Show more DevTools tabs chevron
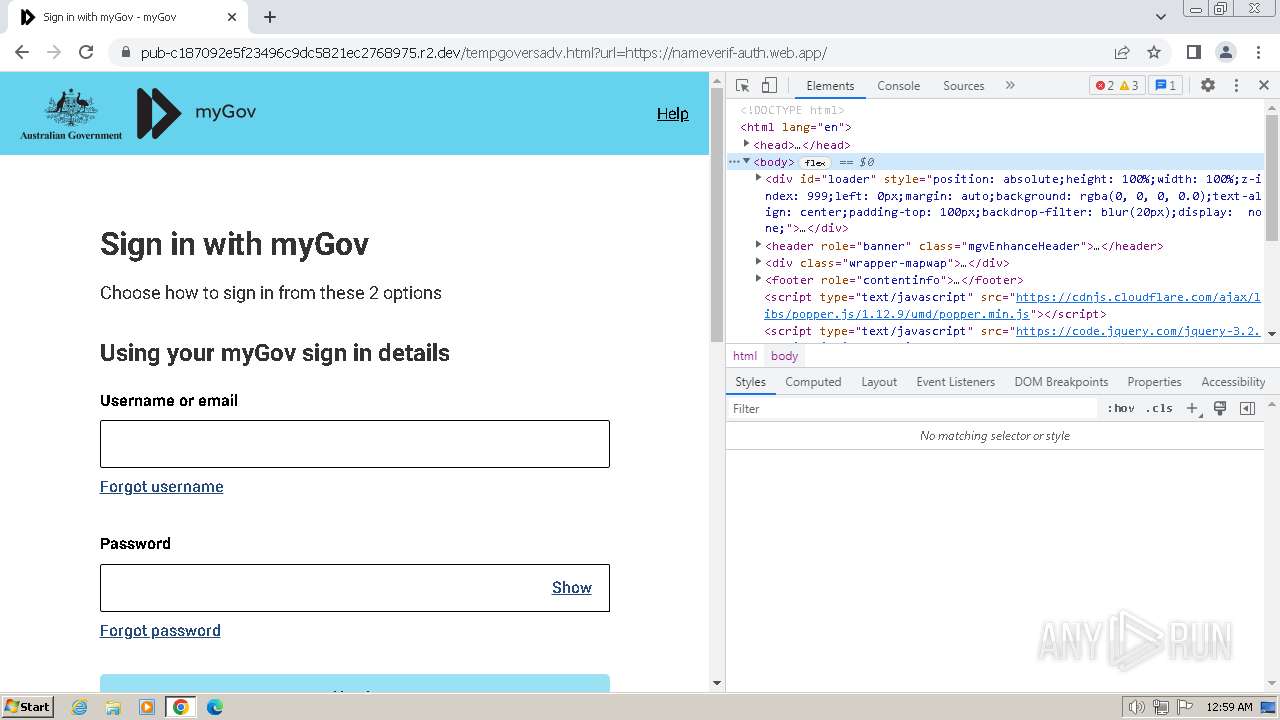 point(1010,85)
